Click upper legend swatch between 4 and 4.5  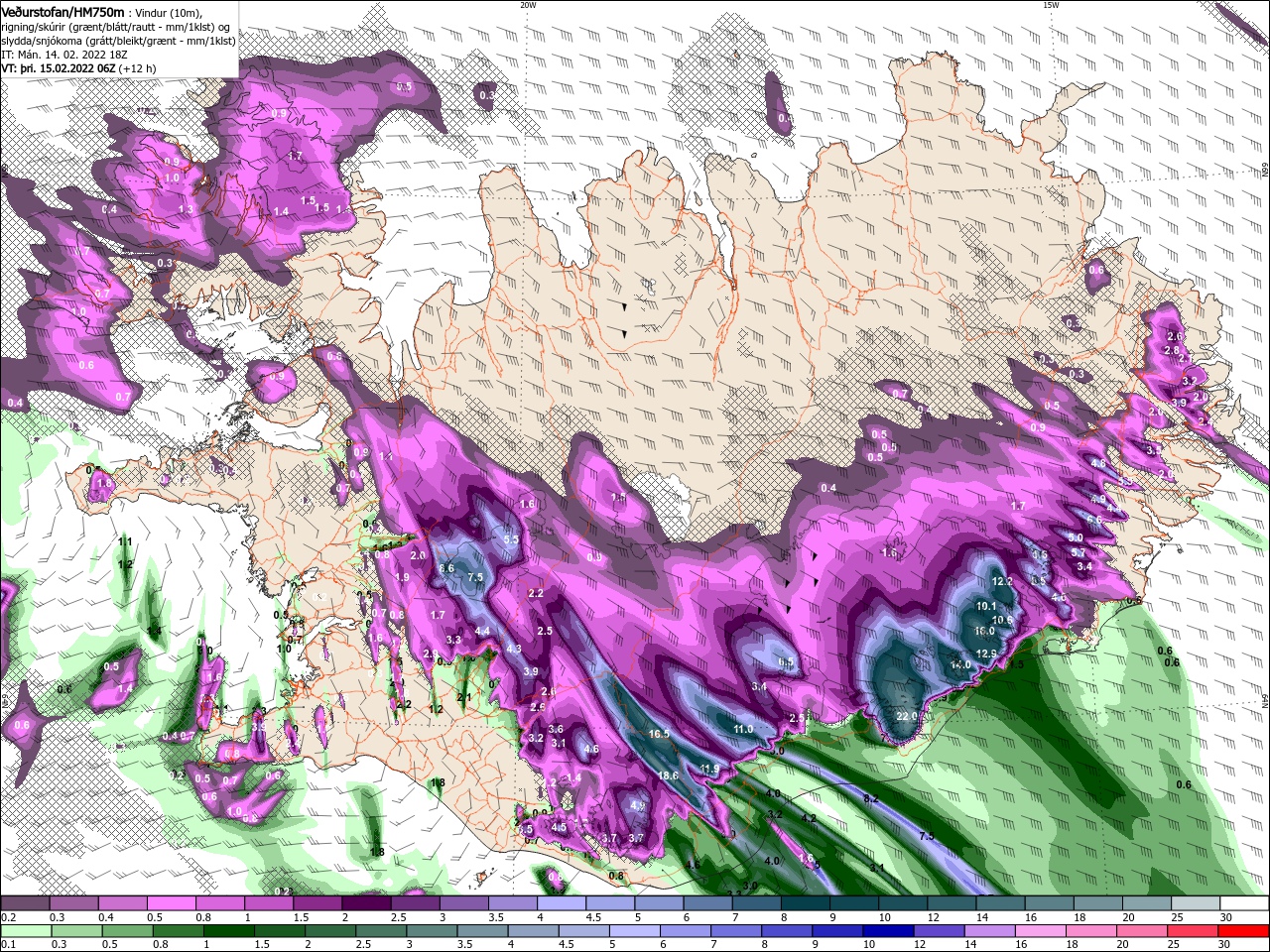[562, 903]
